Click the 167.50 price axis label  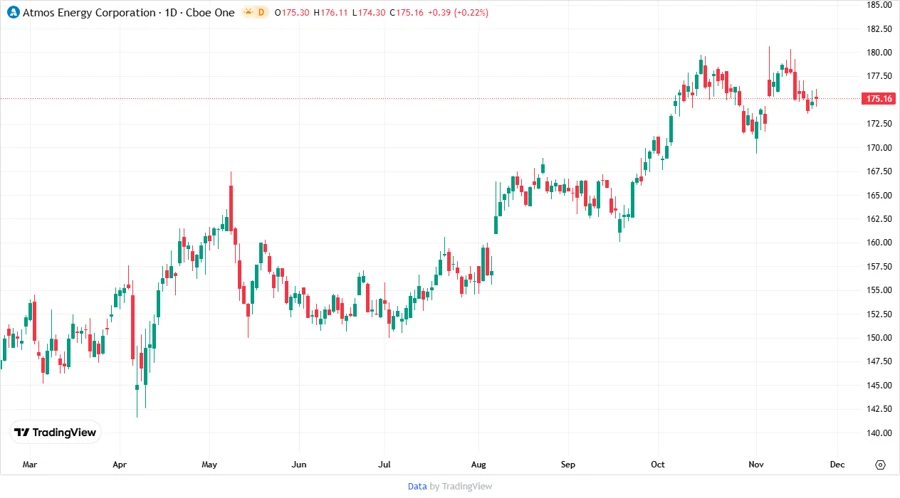click(x=879, y=171)
